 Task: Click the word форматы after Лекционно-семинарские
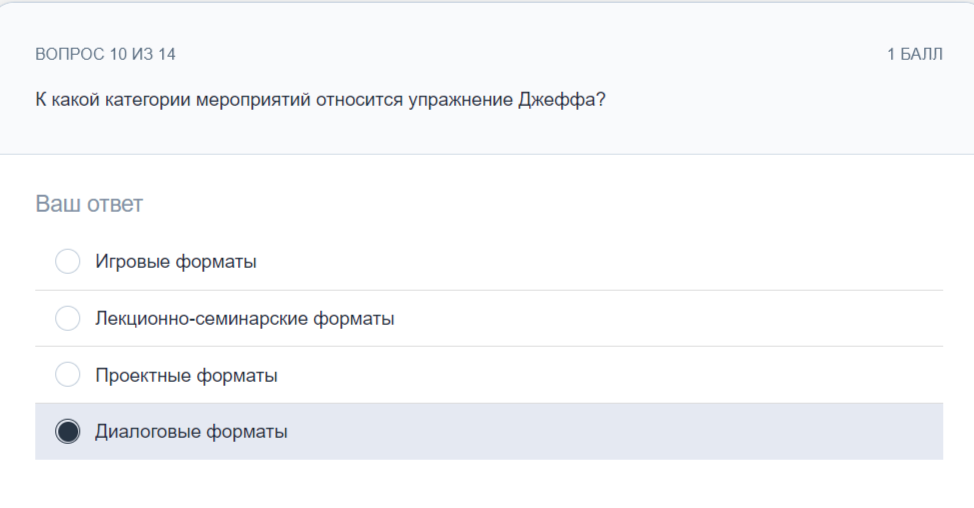(353, 319)
